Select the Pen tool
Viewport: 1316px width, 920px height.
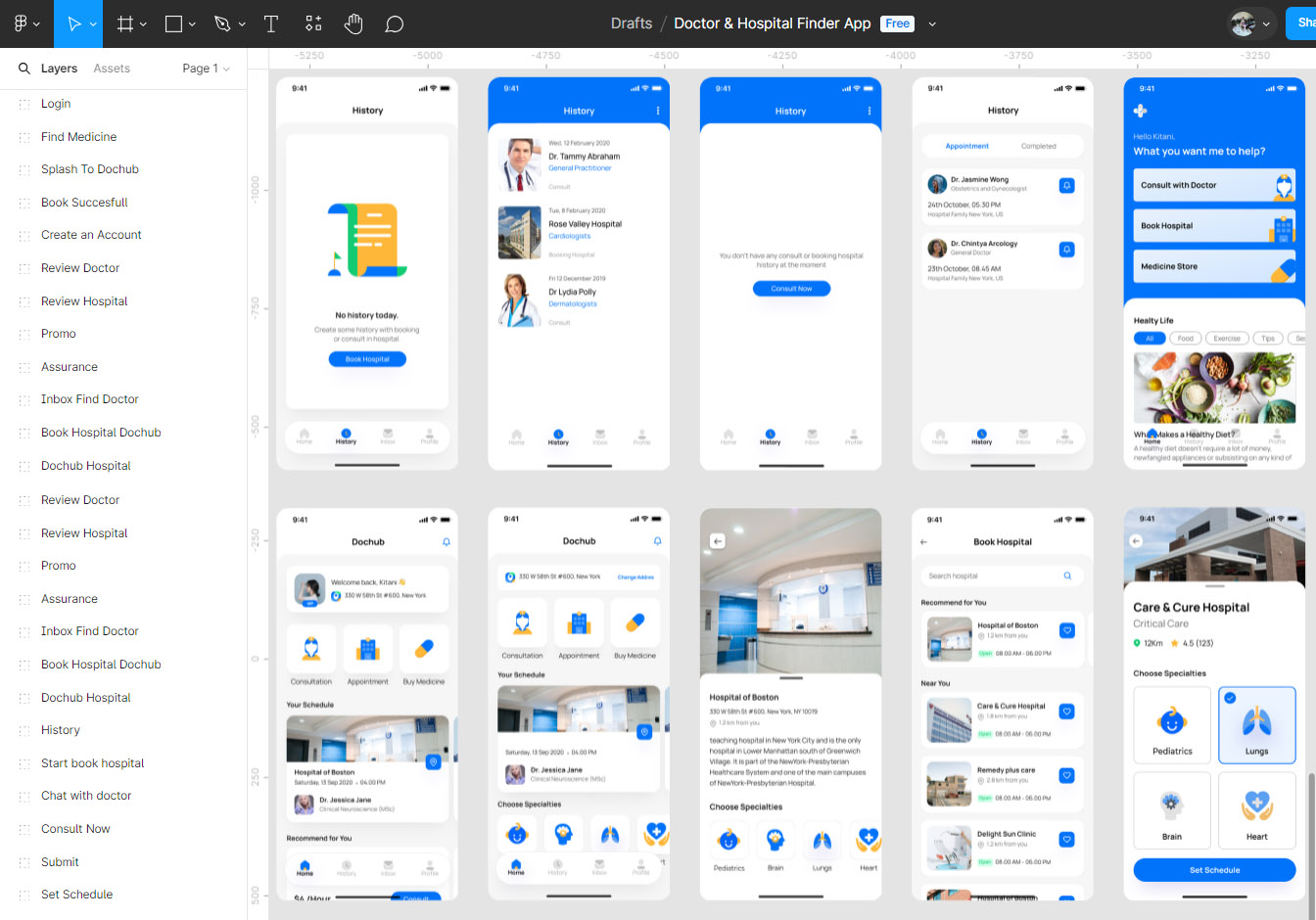[223, 23]
